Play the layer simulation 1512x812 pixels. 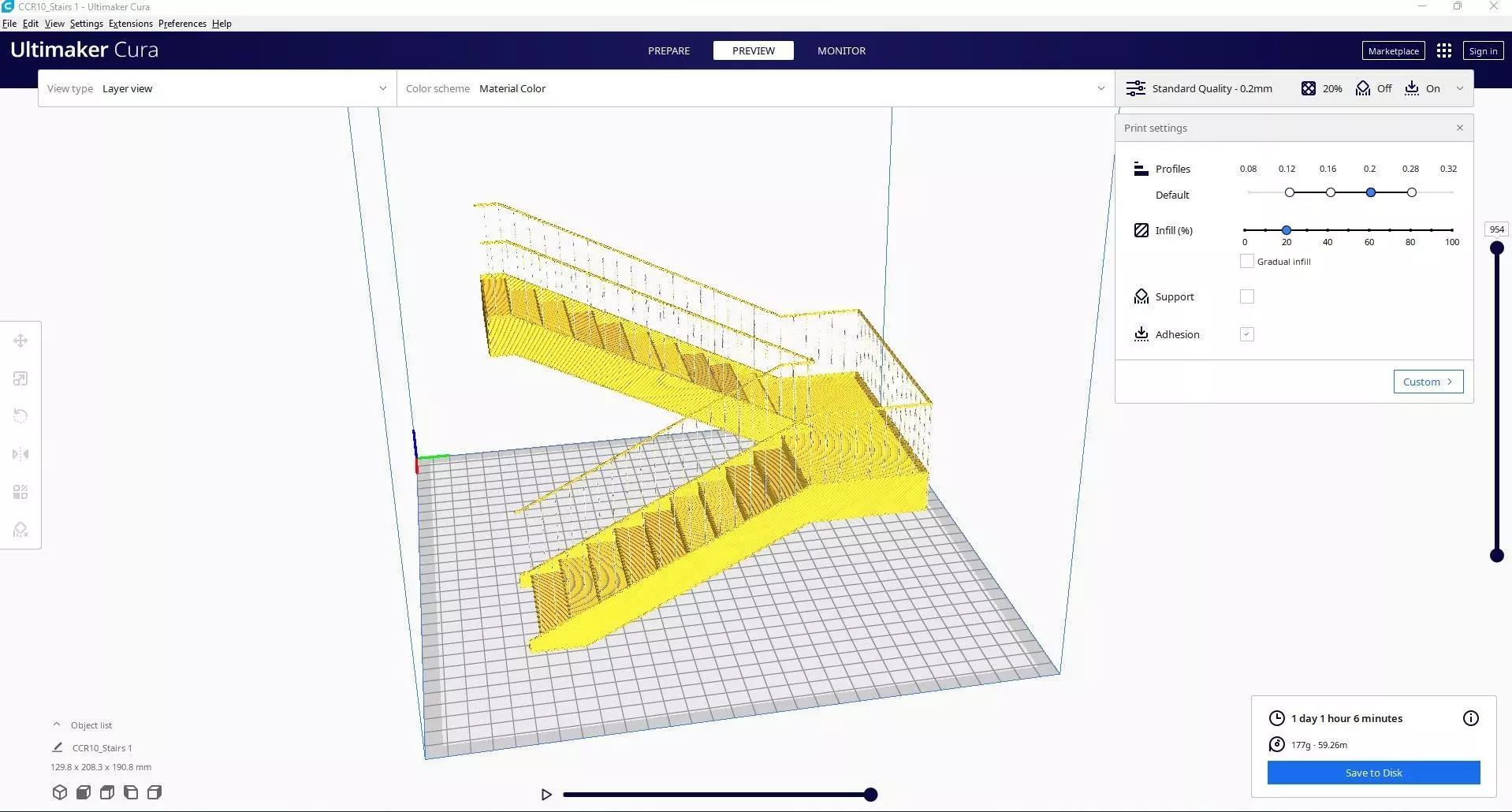pyautogui.click(x=546, y=794)
